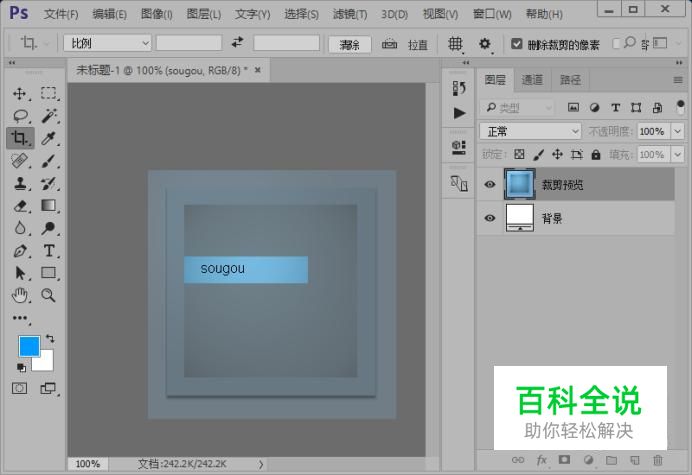Viewport: 692px width, 475px height.
Task: Select the Clone Stamp tool
Action: pos(19,183)
